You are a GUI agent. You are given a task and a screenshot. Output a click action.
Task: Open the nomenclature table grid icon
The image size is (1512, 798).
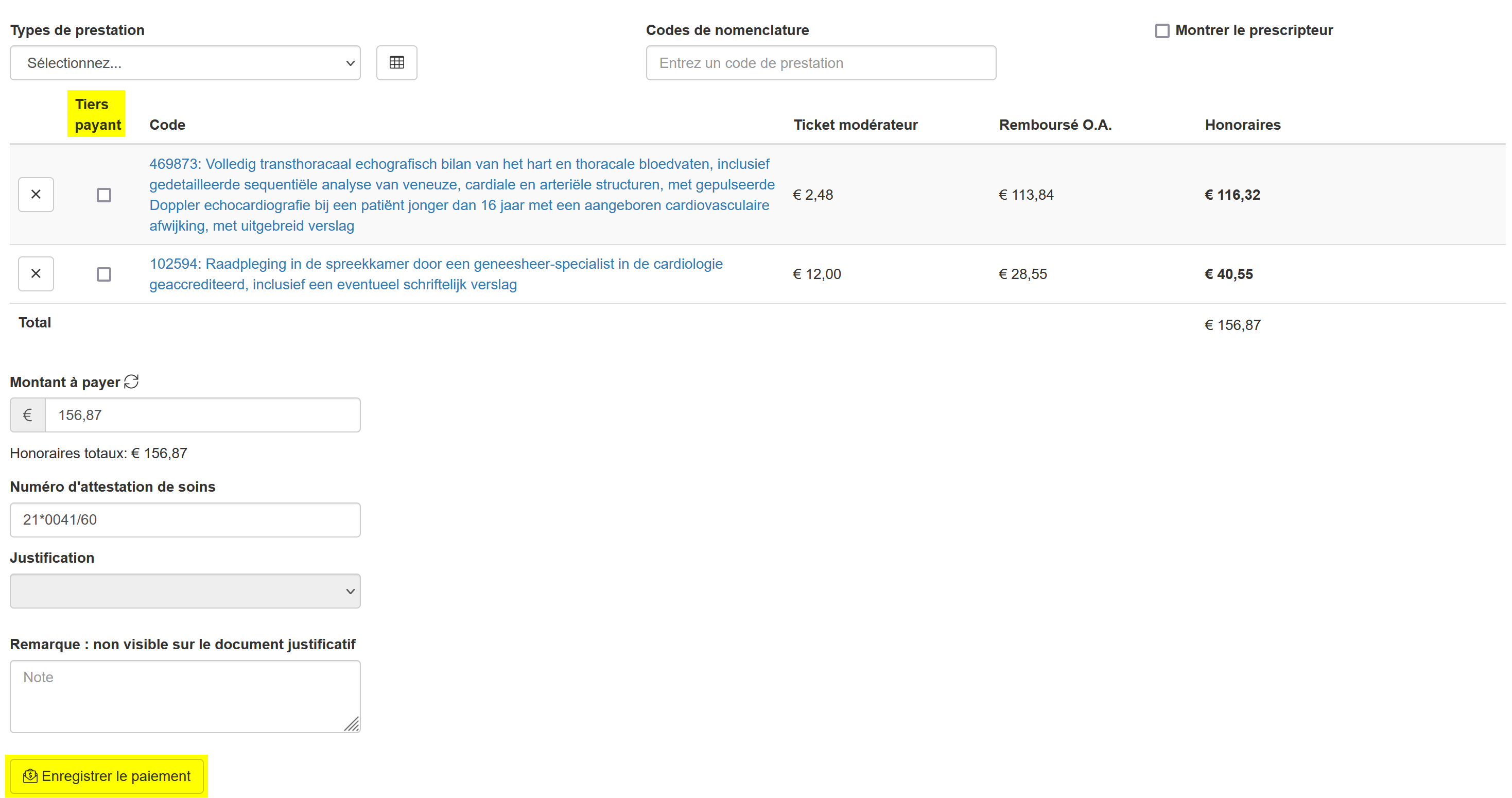click(396, 63)
